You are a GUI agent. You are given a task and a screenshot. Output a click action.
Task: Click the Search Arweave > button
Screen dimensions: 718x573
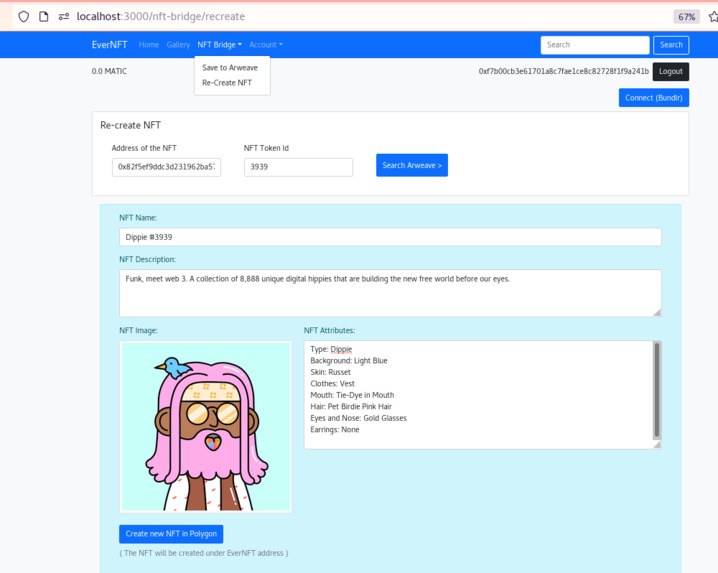tap(412, 165)
